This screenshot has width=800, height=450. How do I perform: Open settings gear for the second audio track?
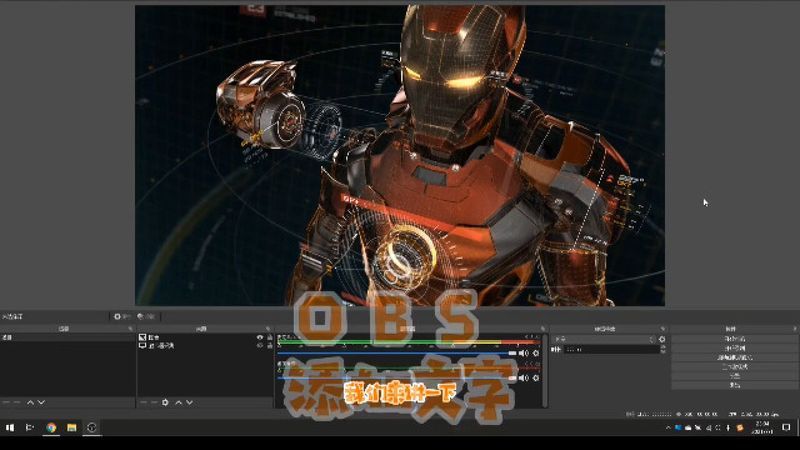pos(536,378)
